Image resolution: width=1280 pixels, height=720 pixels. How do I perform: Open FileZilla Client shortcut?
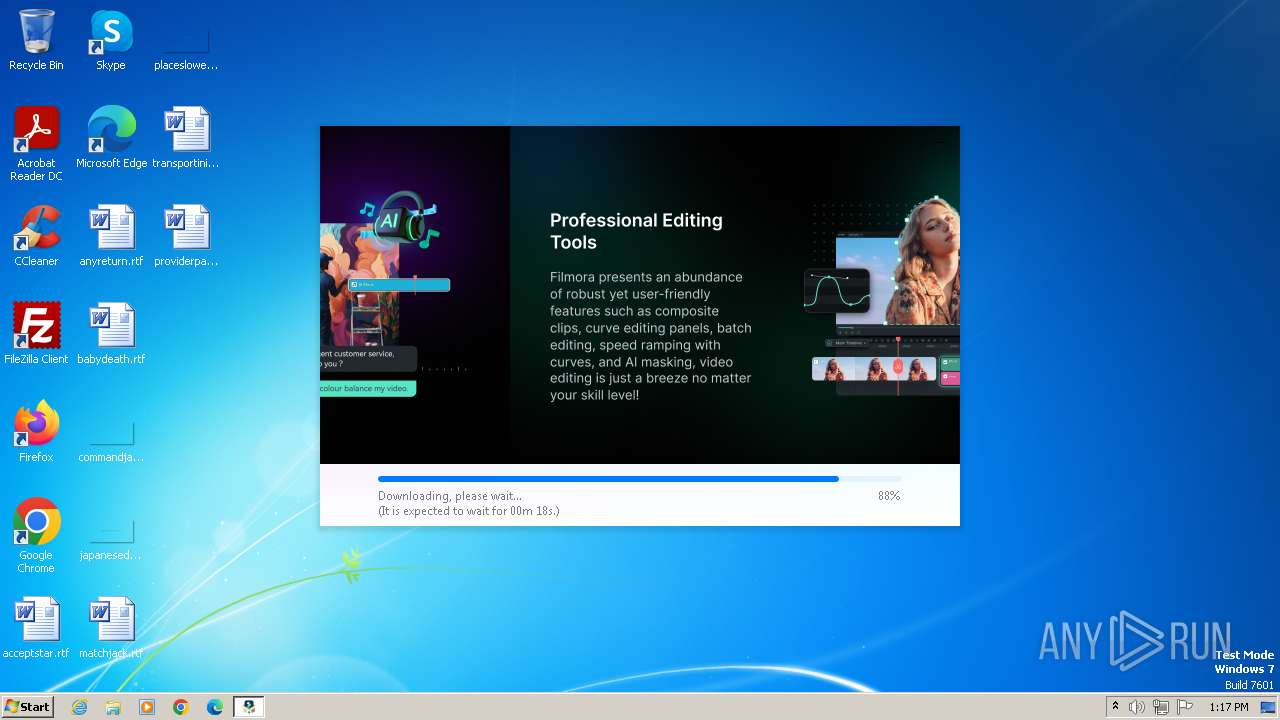(x=36, y=334)
